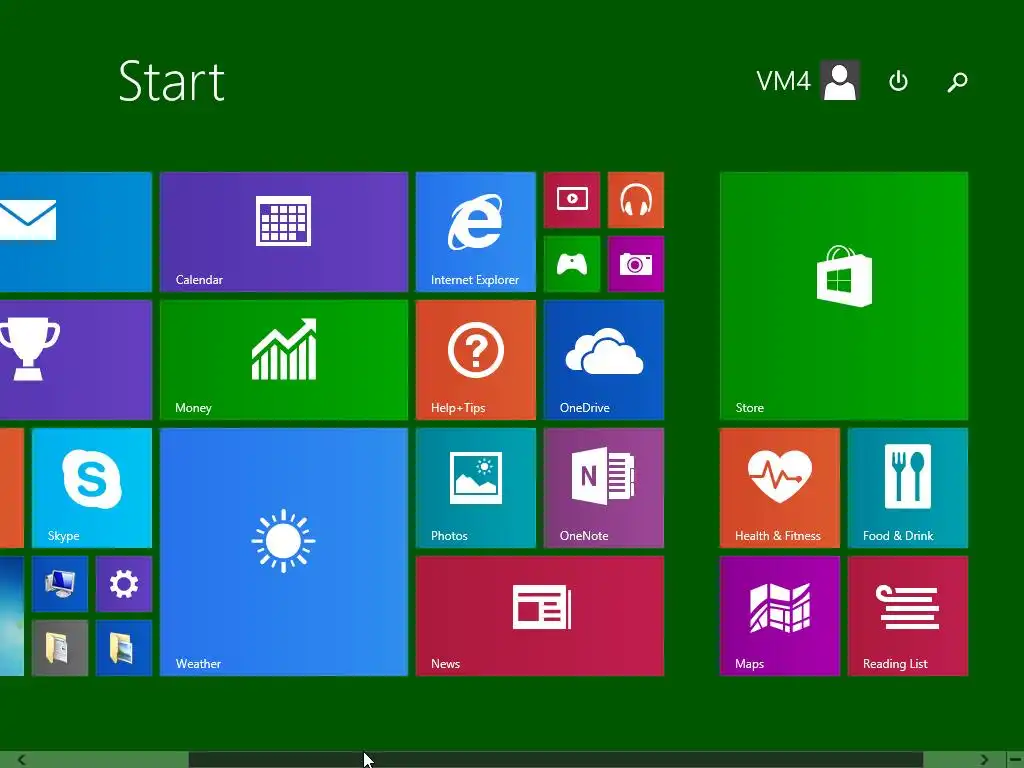Open the Video tile with play icon
Viewport: 1024px width, 768px height.
[572, 200]
